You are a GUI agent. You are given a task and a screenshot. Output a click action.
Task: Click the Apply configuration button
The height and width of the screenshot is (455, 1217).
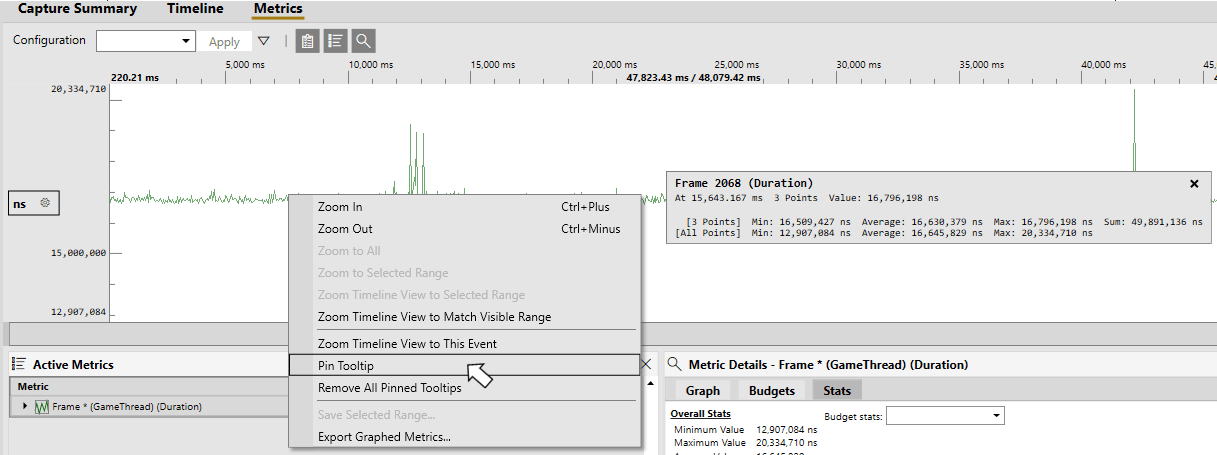coord(224,41)
